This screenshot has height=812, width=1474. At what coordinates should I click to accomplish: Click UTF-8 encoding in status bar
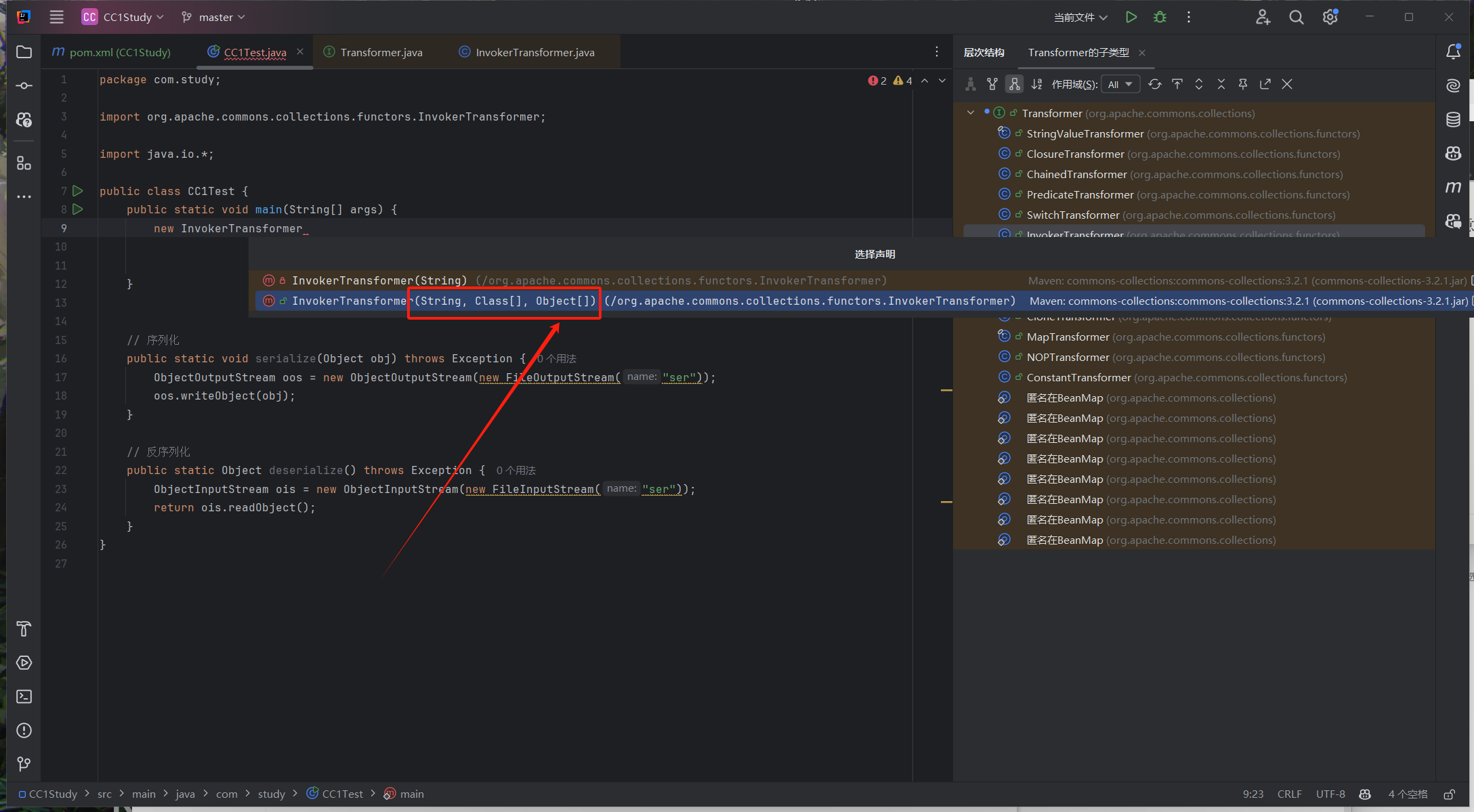[x=1330, y=794]
